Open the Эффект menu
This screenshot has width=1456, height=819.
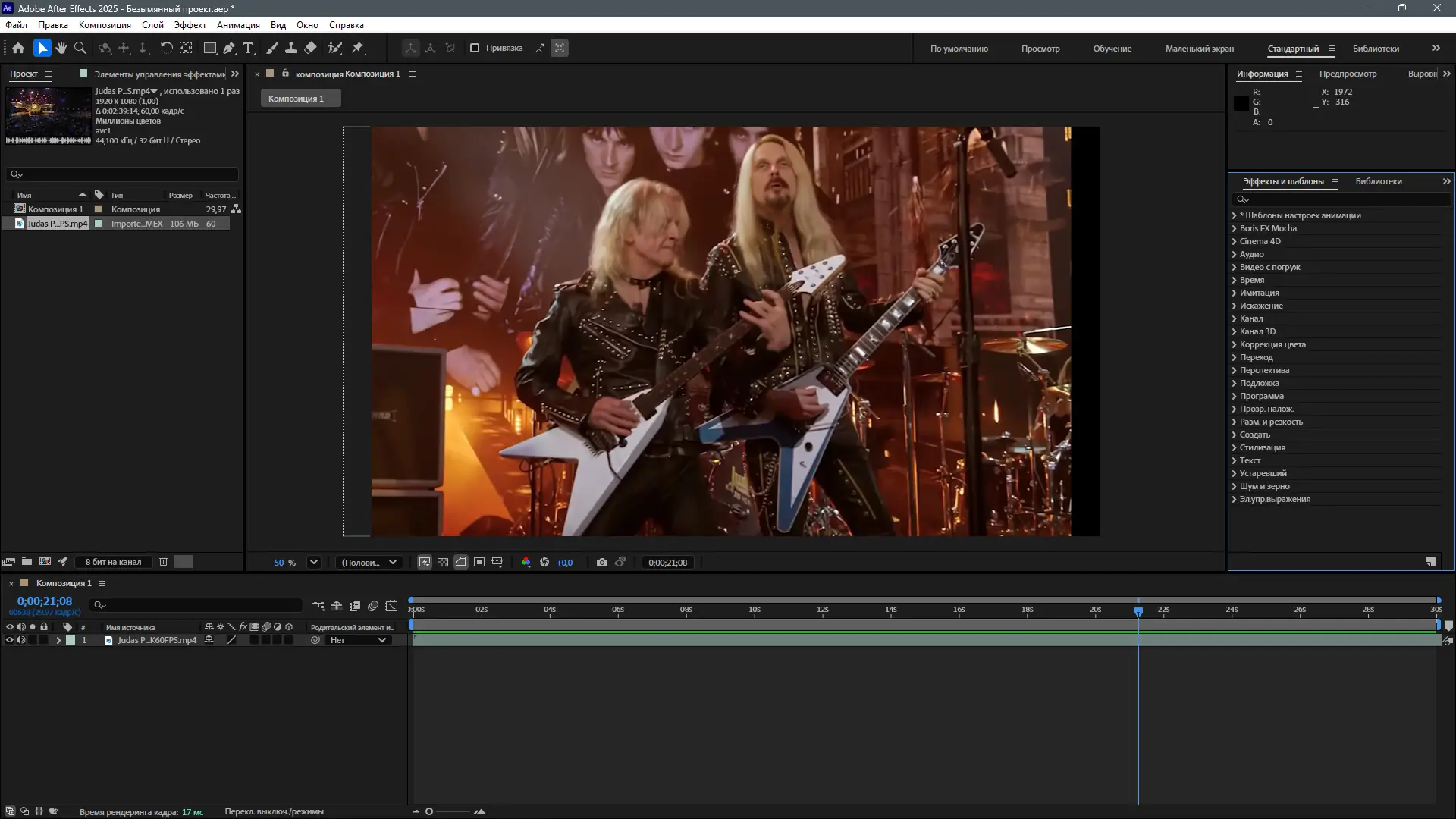tap(190, 25)
